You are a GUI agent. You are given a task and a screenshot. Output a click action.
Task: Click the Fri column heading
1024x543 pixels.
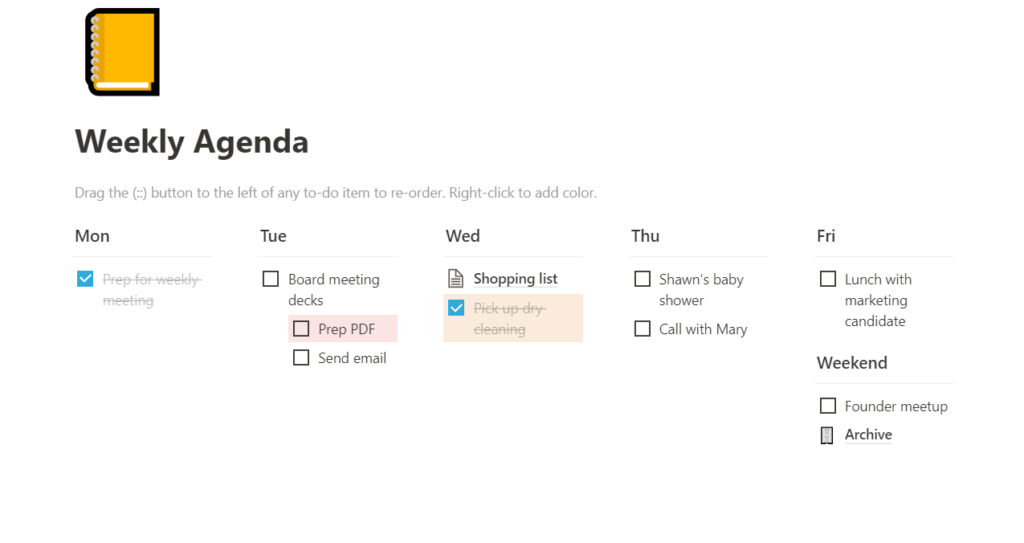pos(826,236)
